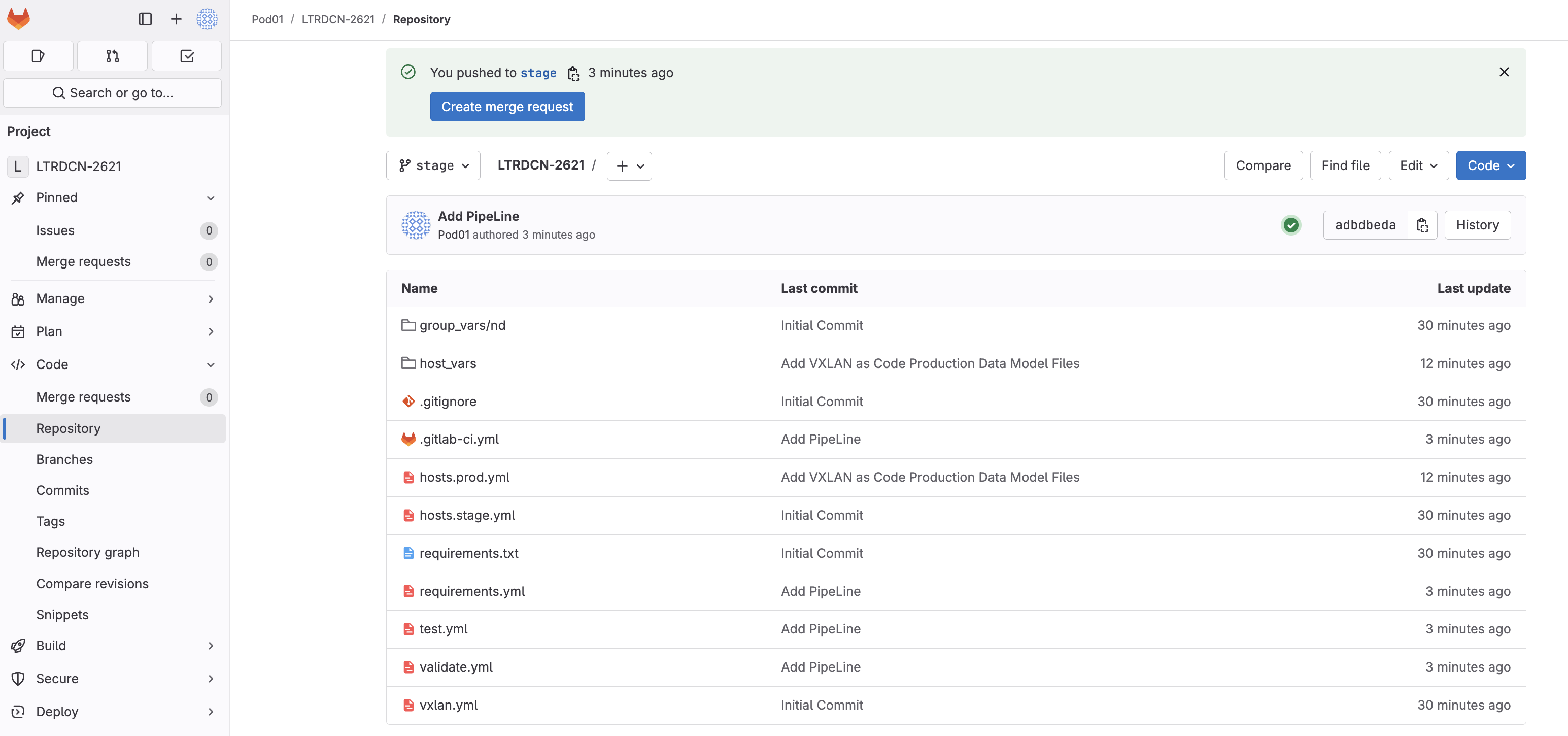Click the create new plus icon
This screenshot has width=1568, height=736.
(176, 19)
